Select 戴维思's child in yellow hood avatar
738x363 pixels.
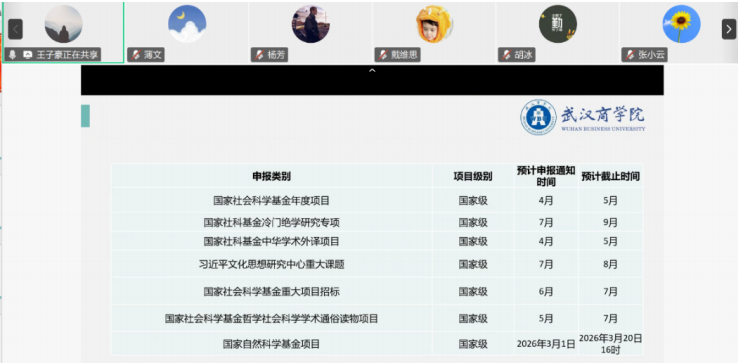434,24
